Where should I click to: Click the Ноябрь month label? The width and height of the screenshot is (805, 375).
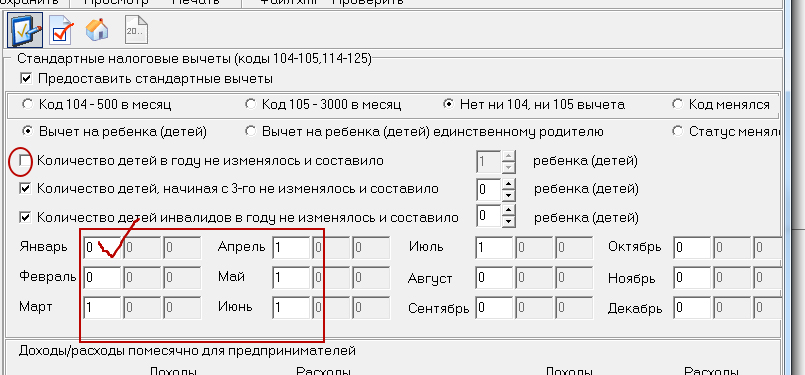click(x=631, y=279)
